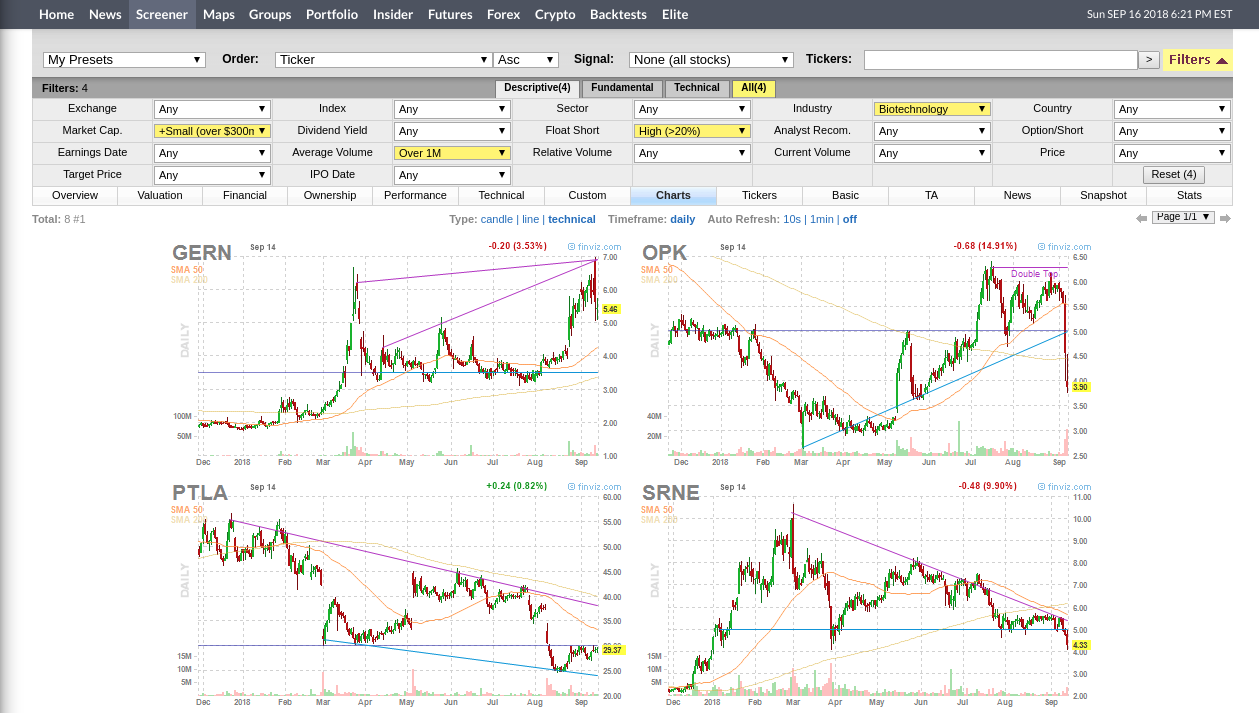Open Forex in the top navigation
1259x713 pixels.
(x=504, y=14)
